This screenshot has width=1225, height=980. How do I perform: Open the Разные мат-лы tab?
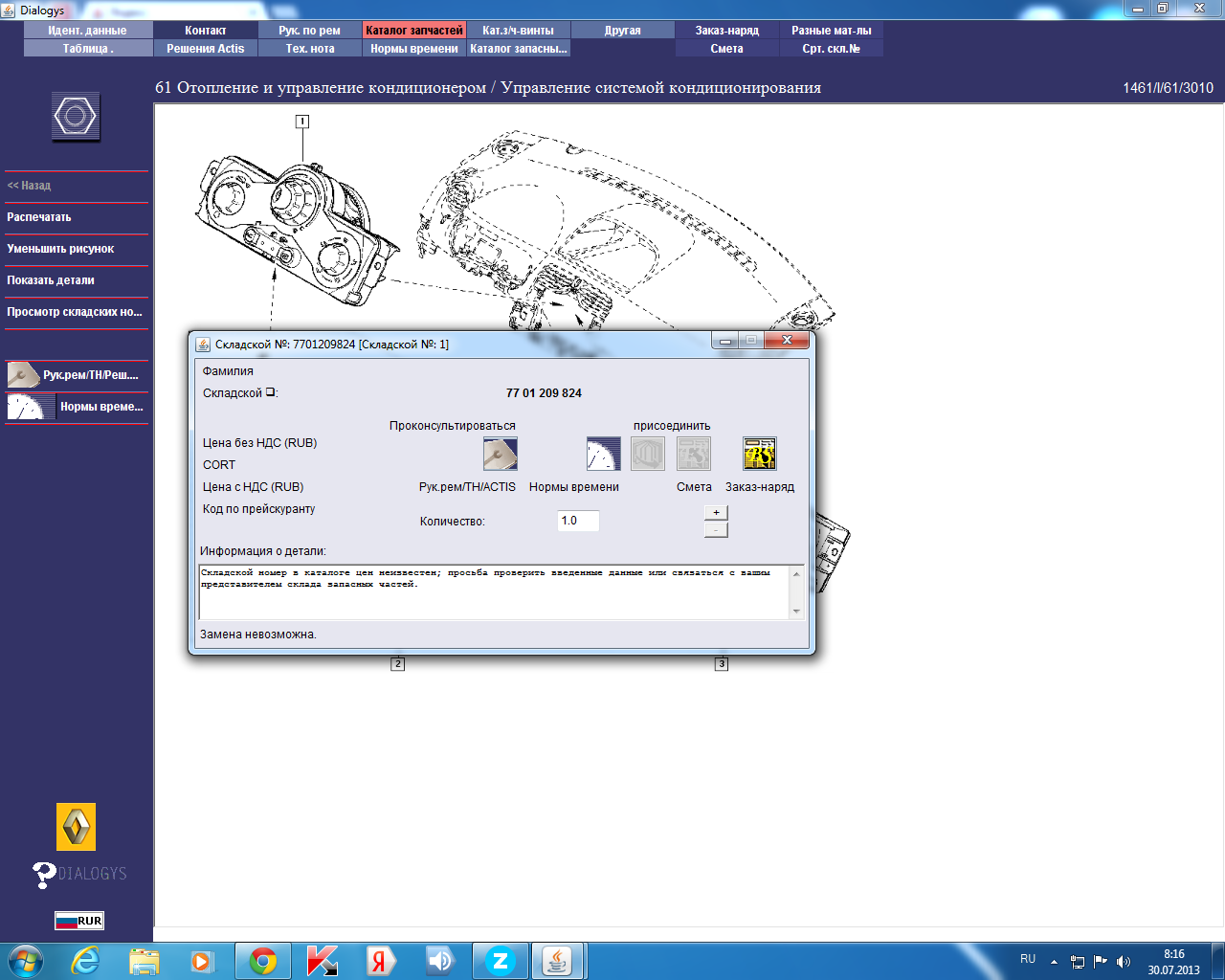tap(832, 31)
